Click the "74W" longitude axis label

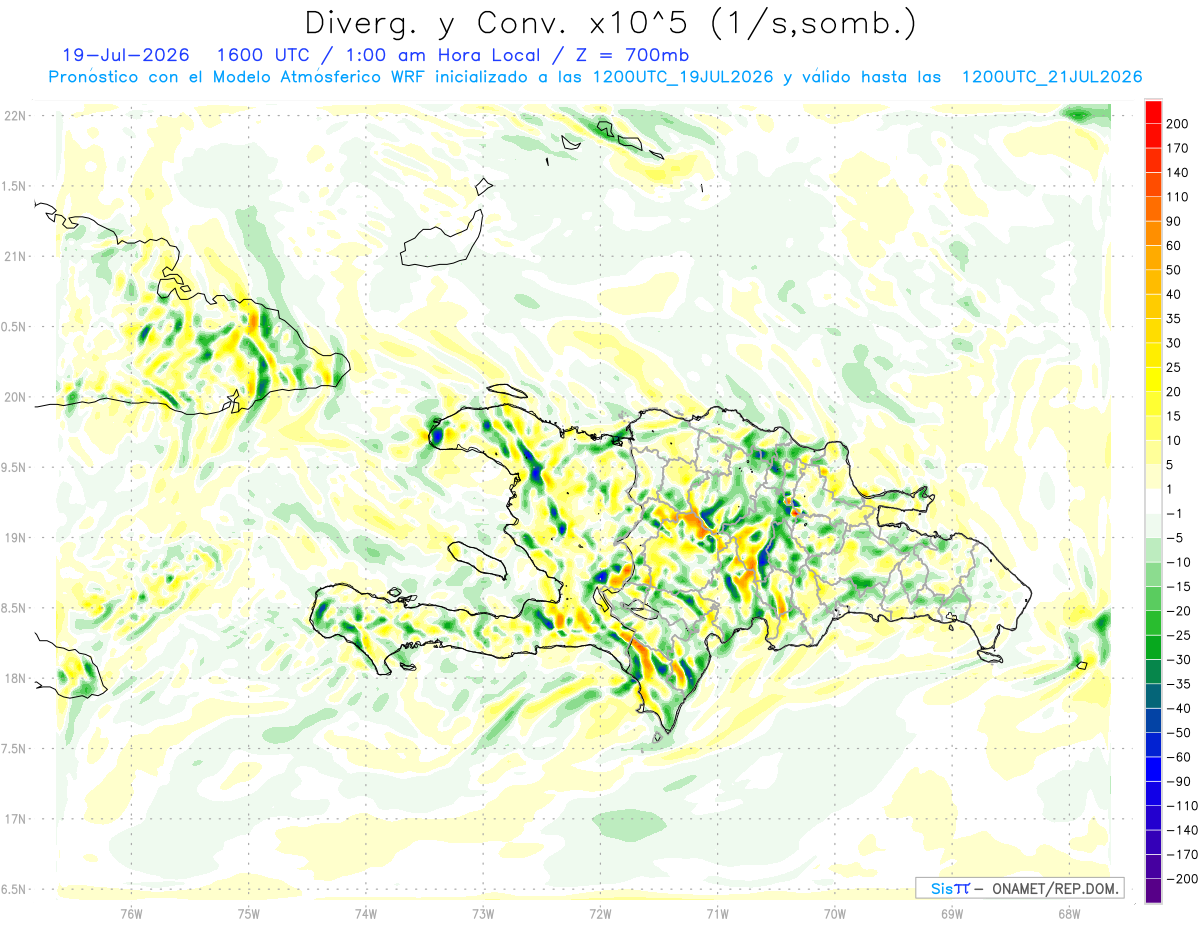366,913
